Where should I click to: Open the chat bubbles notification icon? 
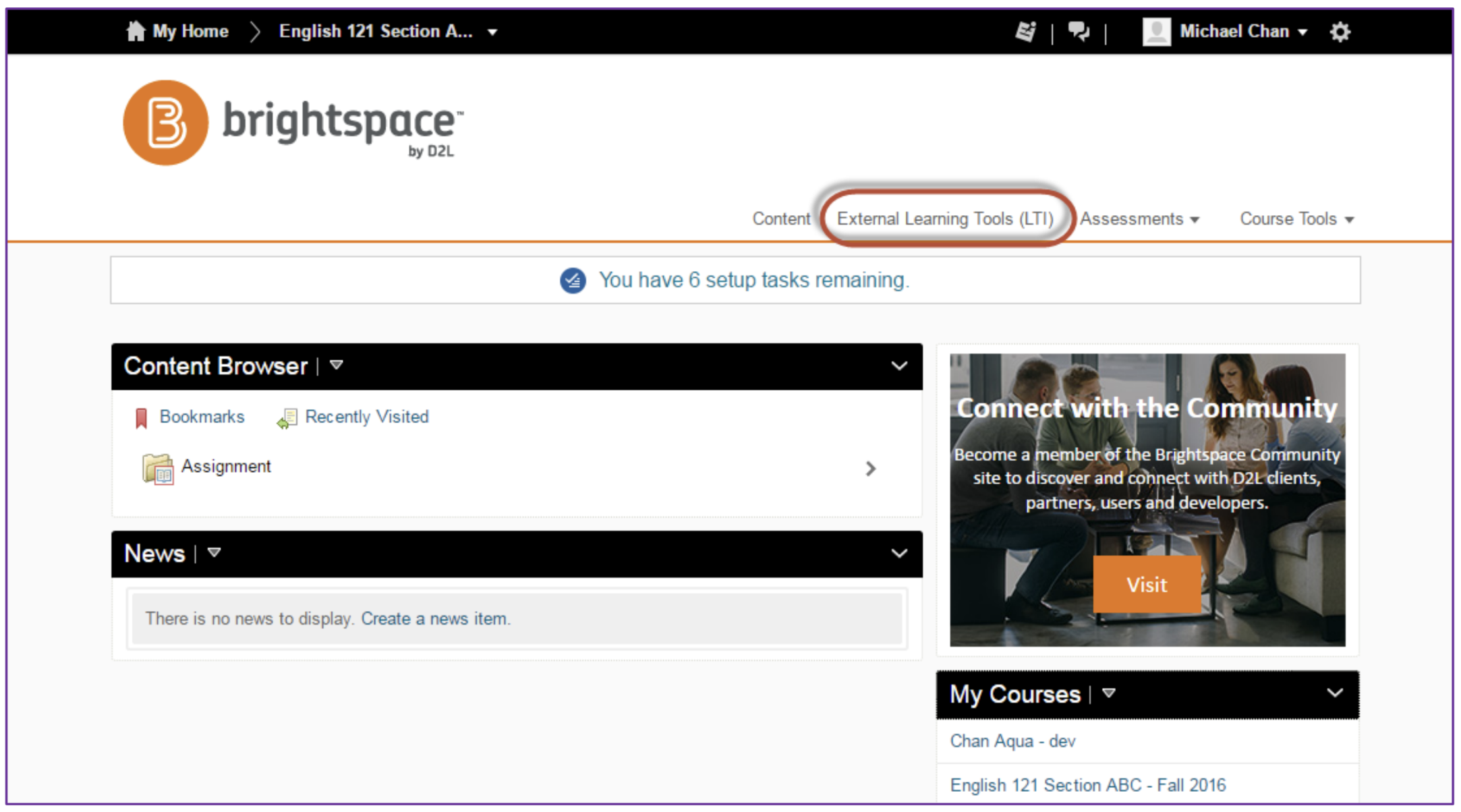pyautogui.click(x=1079, y=32)
